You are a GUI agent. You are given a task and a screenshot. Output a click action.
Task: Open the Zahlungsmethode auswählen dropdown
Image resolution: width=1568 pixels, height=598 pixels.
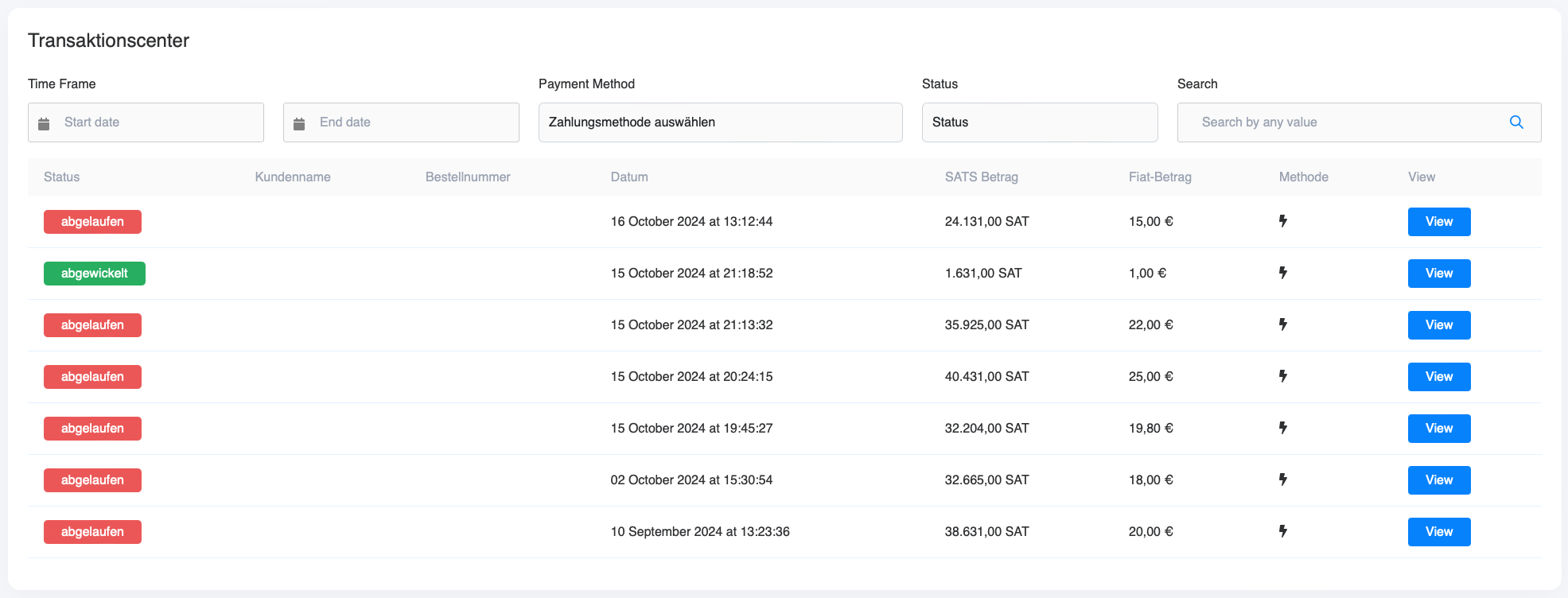(x=720, y=122)
